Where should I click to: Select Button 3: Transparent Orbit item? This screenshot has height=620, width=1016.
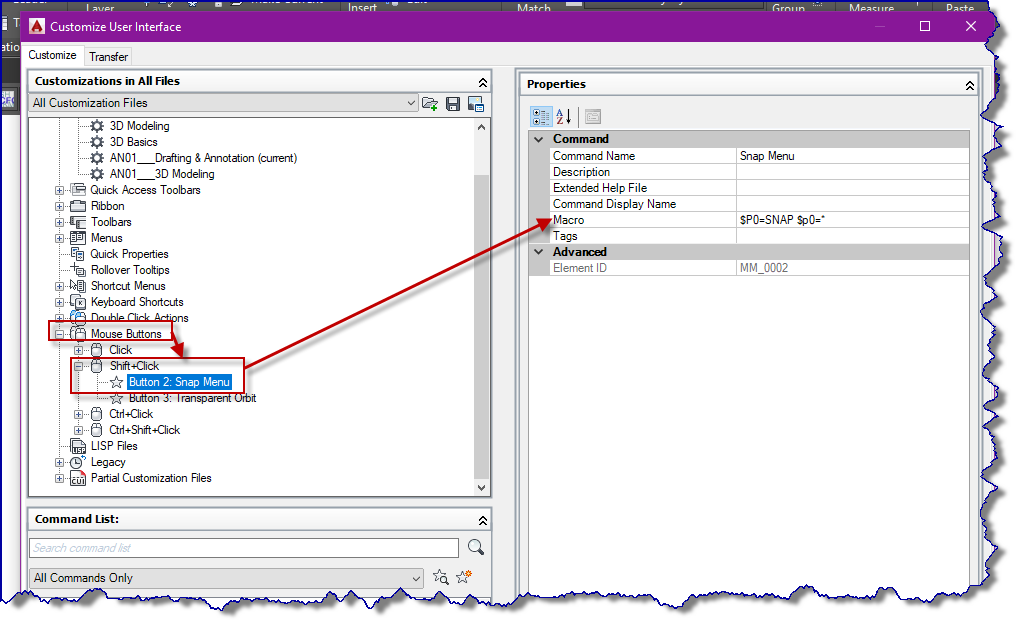pyautogui.click(x=192, y=398)
